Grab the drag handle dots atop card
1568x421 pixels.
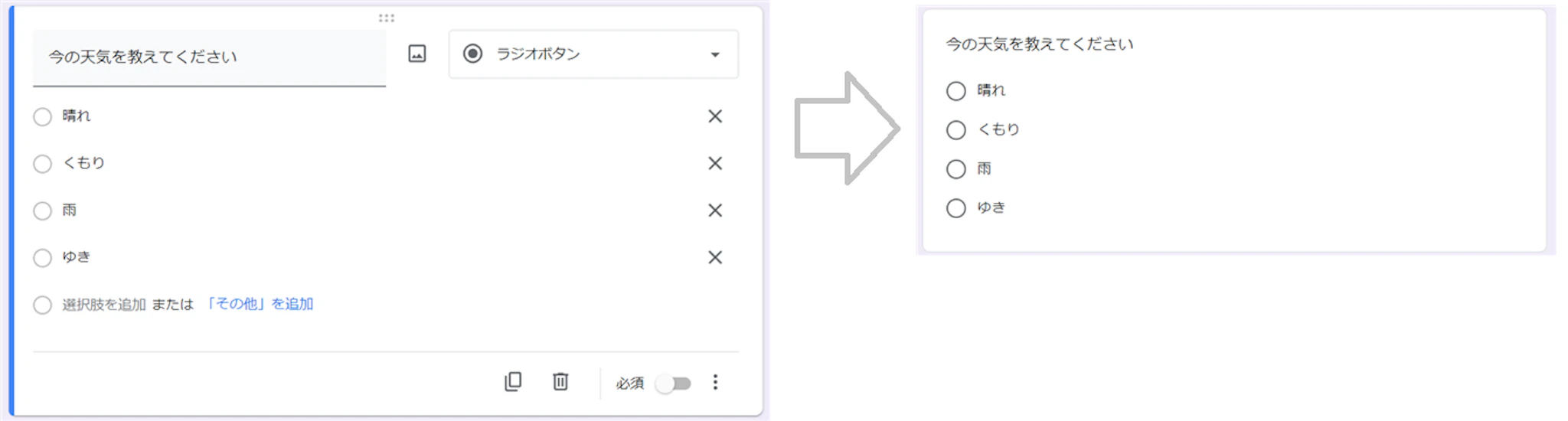pos(387,18)
